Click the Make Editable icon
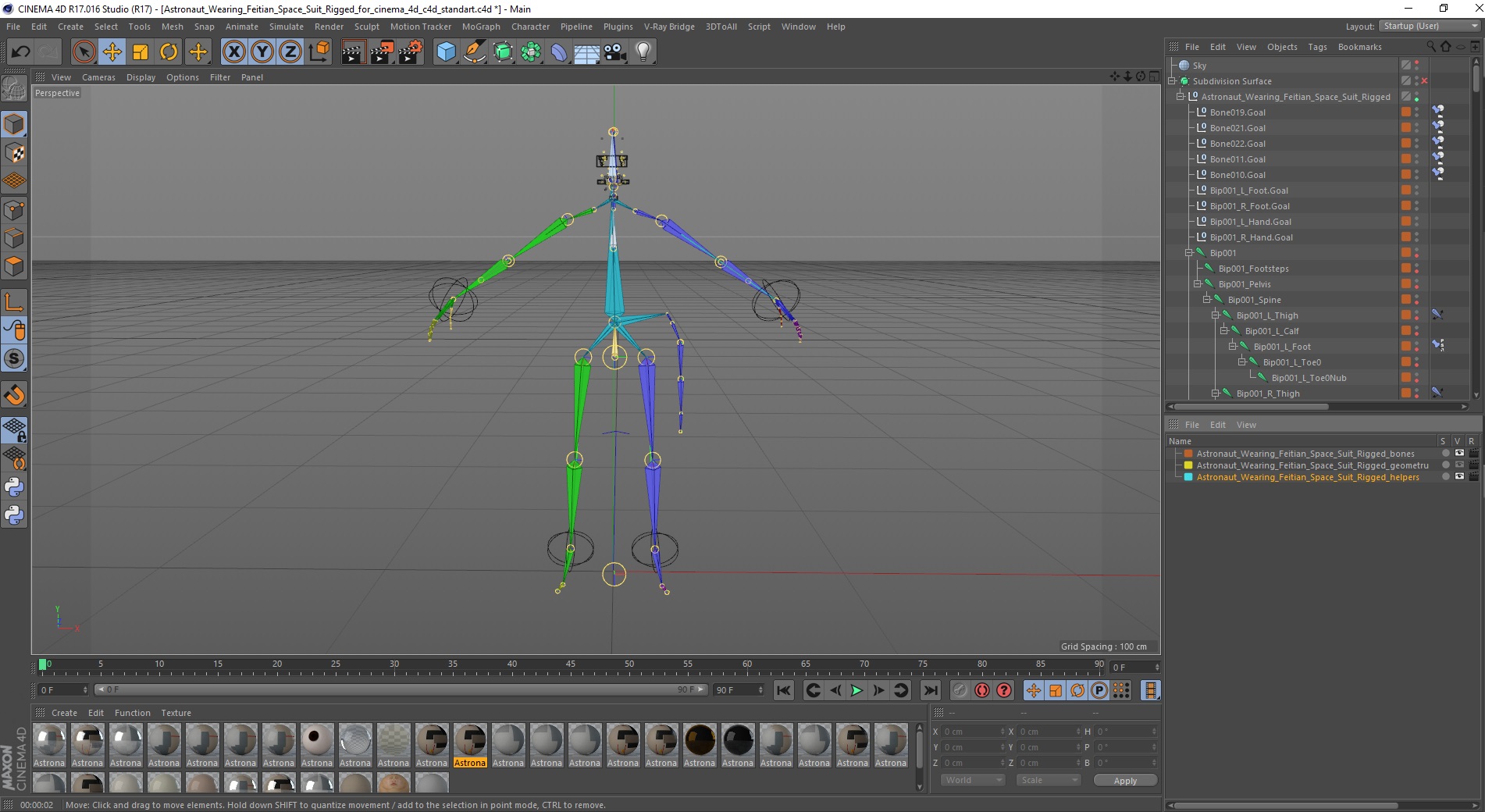The width and height of the screenshot is (1485, 812). (14, 89)
